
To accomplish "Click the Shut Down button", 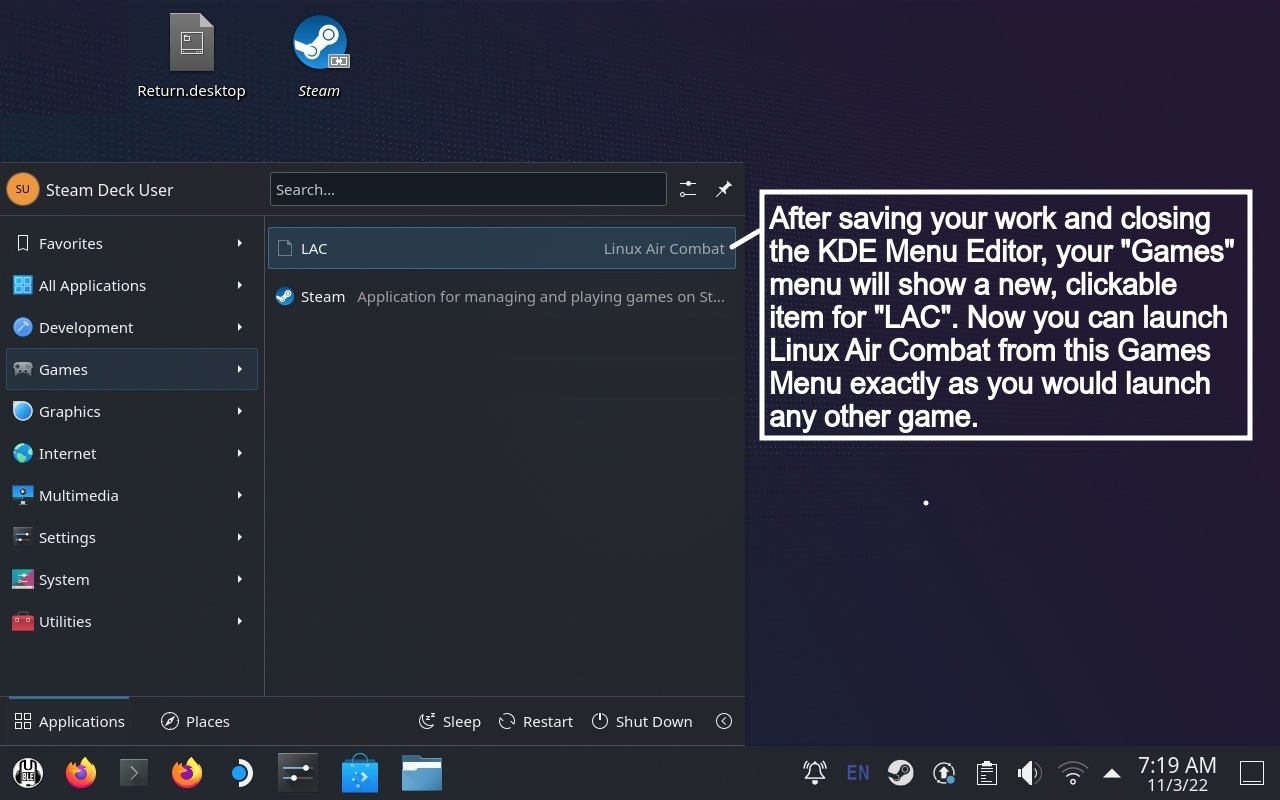I will 642,721.
